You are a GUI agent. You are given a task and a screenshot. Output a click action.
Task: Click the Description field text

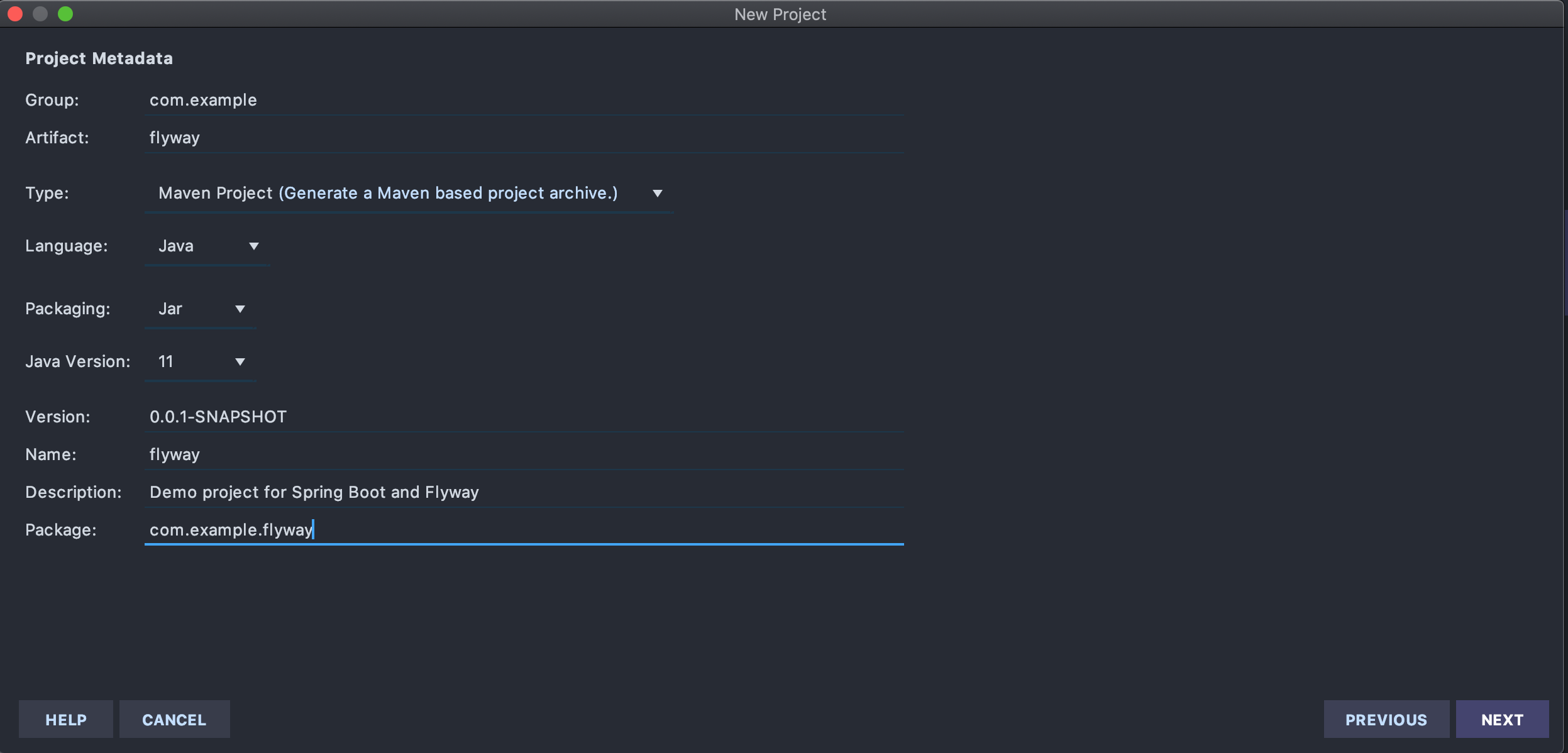pyautogui.click(x=314, y=492)
